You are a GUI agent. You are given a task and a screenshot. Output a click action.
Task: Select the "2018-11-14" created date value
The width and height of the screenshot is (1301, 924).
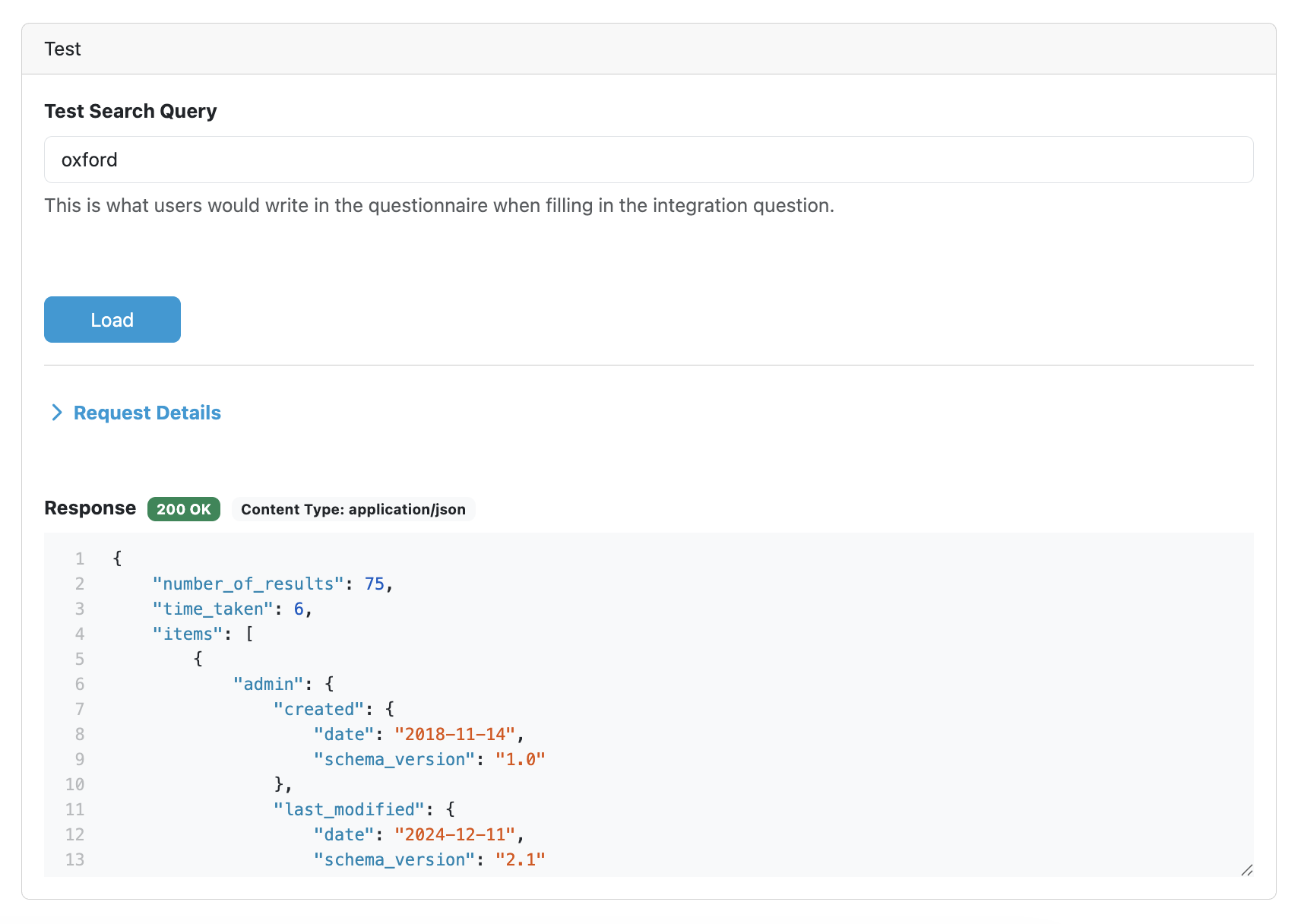point(455,734)
